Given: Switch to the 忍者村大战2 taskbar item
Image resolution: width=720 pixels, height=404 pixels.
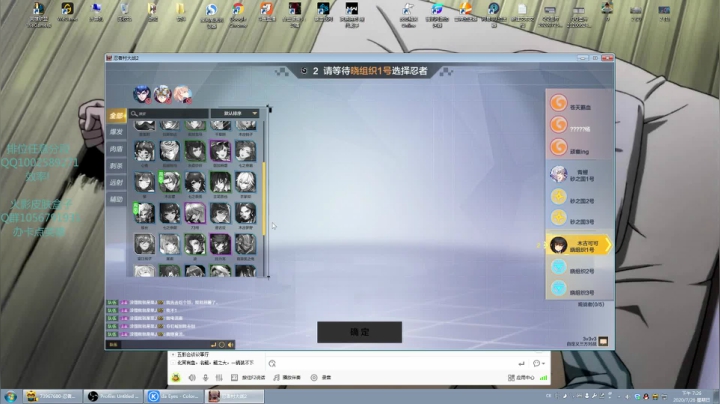Looking at the screenshot, I should point(235,396).
